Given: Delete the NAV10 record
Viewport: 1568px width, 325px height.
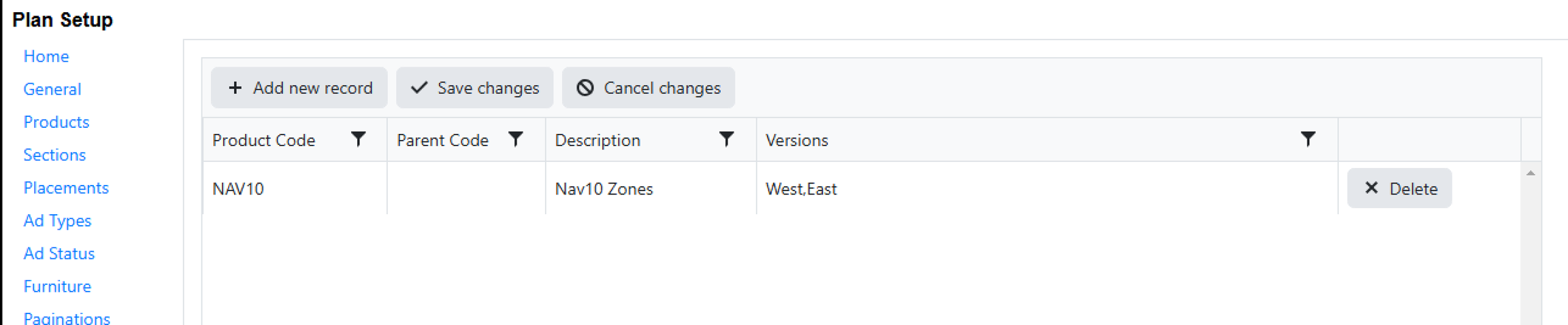Looking at the screenshot, I should 1399,188.
